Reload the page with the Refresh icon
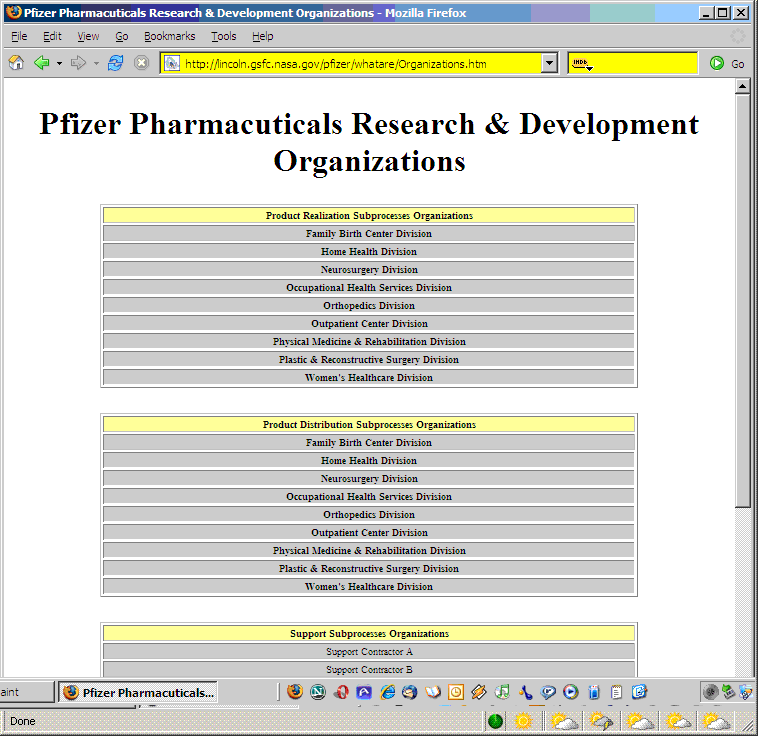The image size is (758, 736). pyautogui.click(x=115, y=63)
